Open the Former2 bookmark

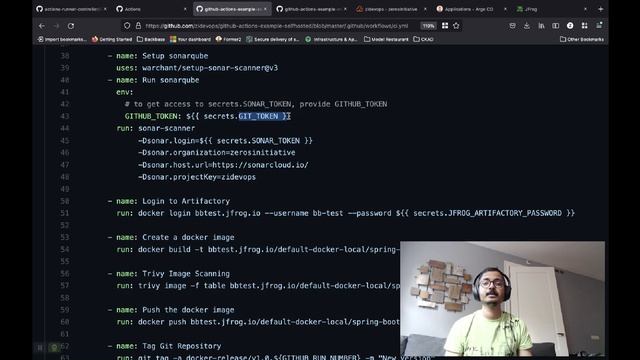(x=229, y=39)
